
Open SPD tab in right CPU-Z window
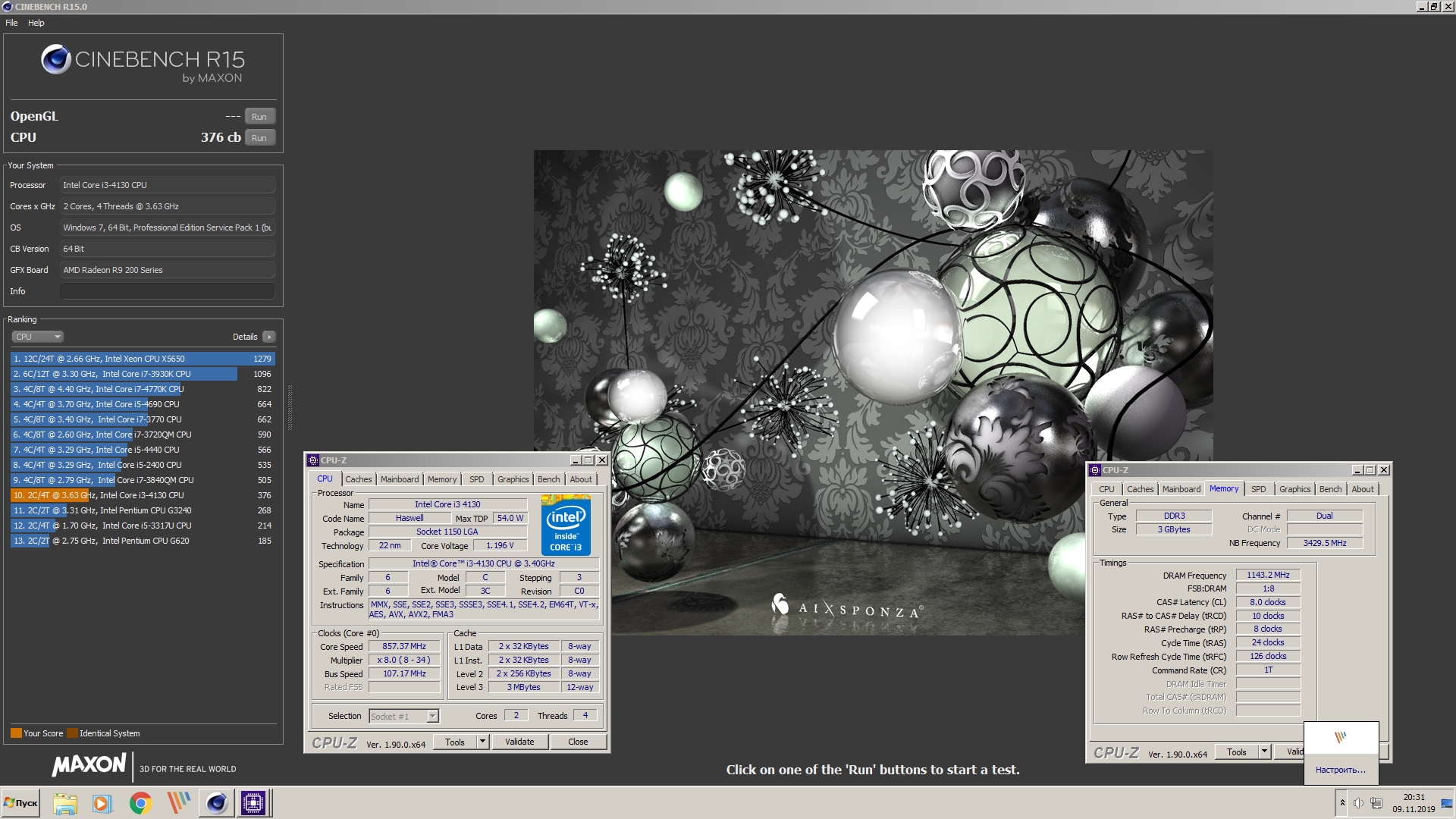(1258, 489)
